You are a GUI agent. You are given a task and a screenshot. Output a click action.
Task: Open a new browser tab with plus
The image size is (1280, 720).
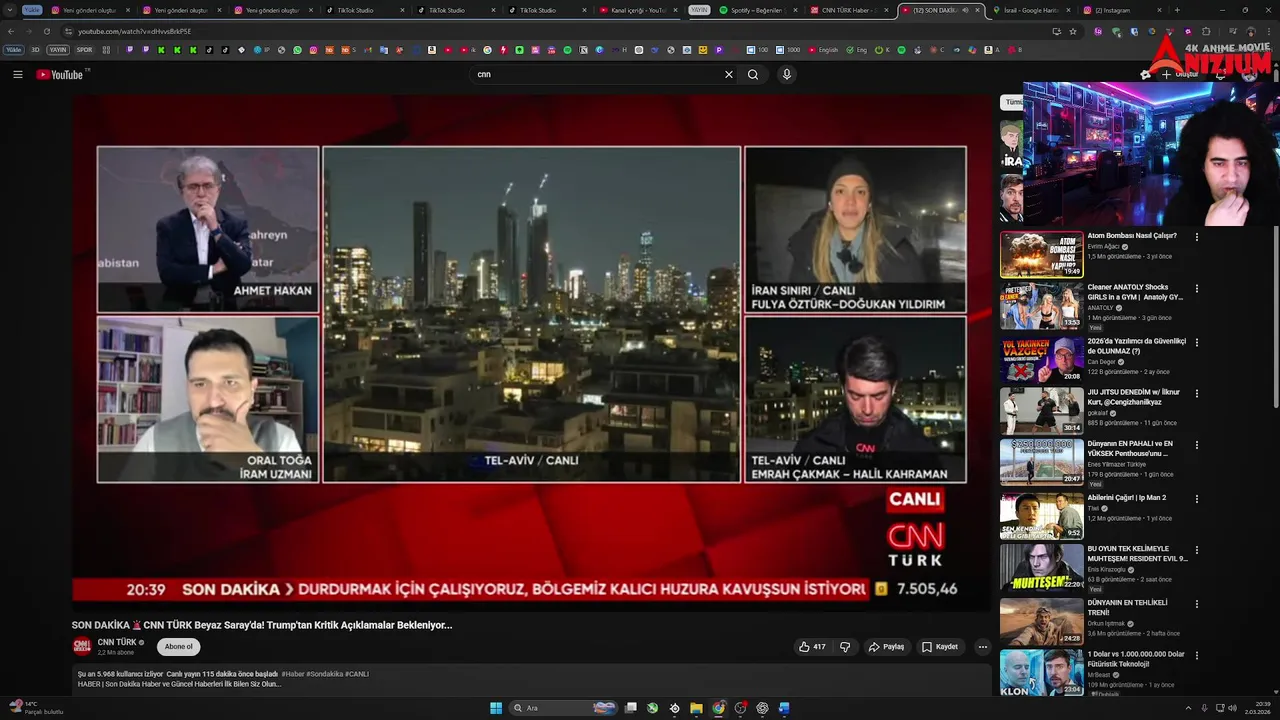click(x=1177, y=10)
